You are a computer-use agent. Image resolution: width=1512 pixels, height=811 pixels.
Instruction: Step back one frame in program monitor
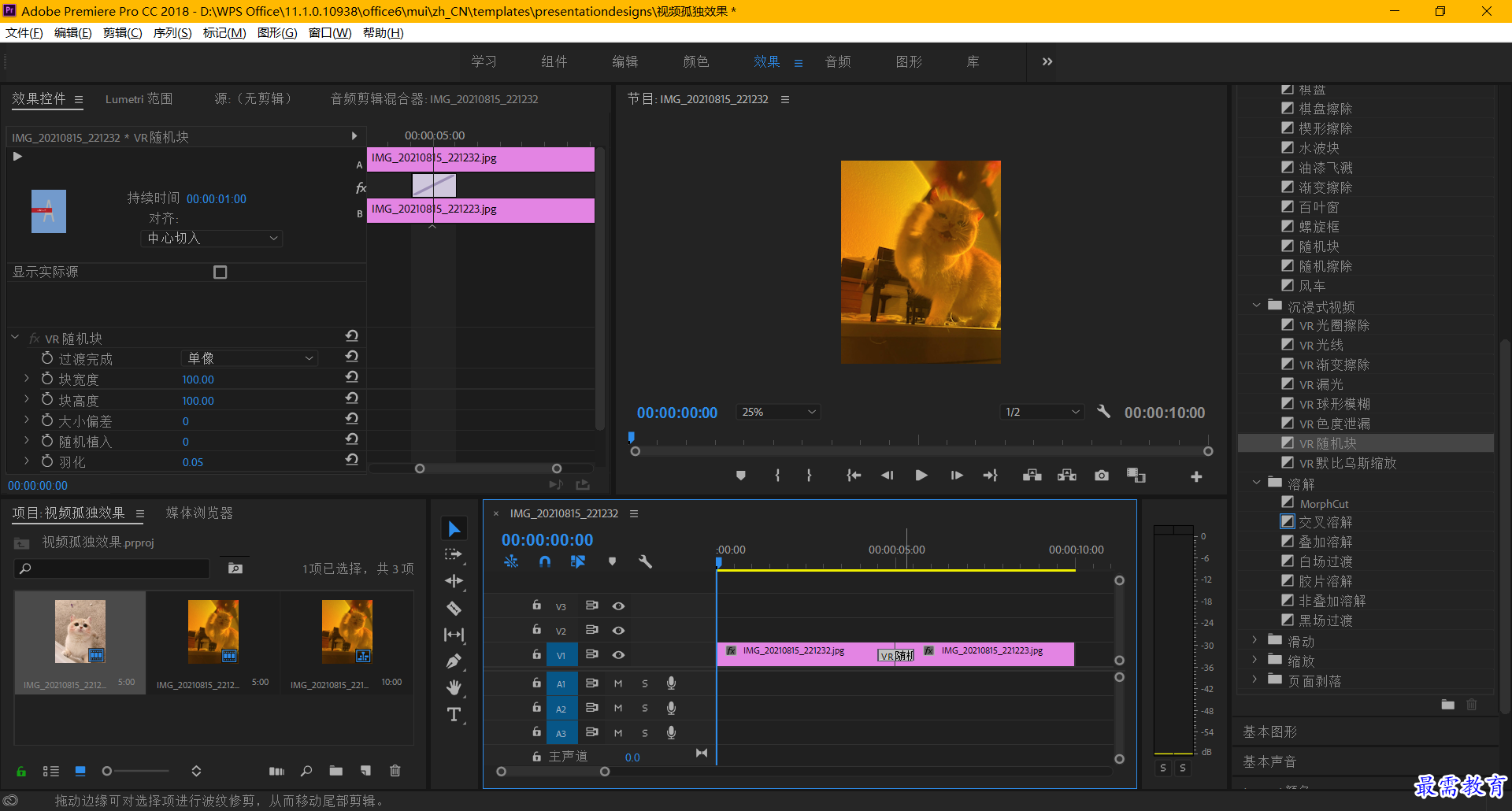tap(888, 476)
